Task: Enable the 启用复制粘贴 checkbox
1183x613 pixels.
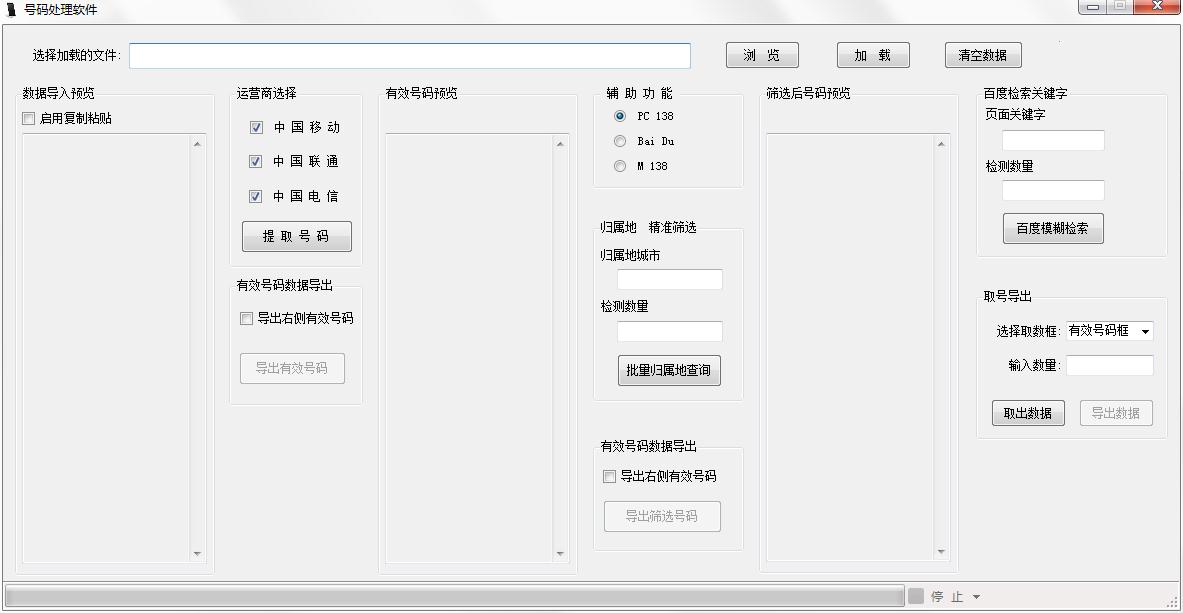Action: (x=29, y=119)
